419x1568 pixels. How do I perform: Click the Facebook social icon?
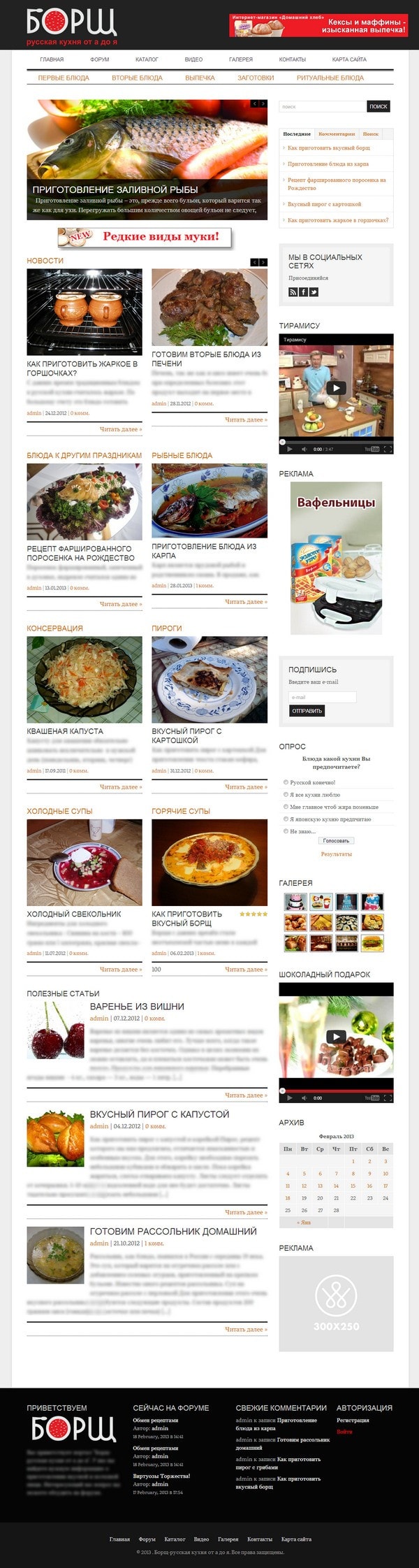(x=304, y=292)
